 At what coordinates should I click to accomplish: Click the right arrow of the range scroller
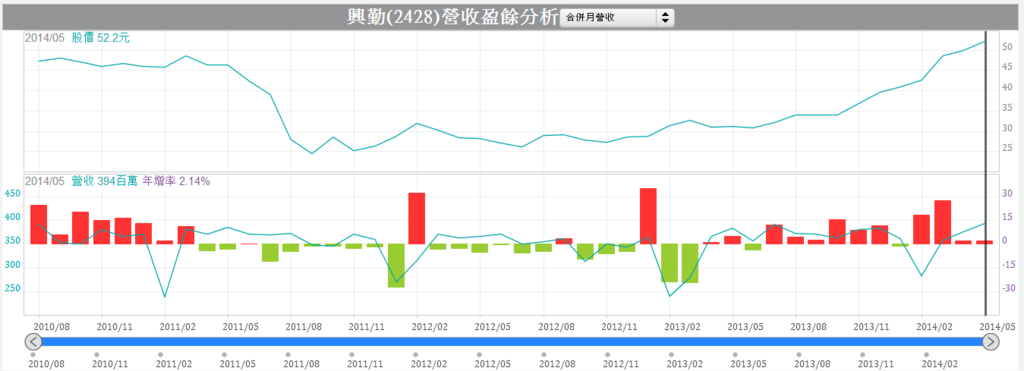(x=991, y=342)
